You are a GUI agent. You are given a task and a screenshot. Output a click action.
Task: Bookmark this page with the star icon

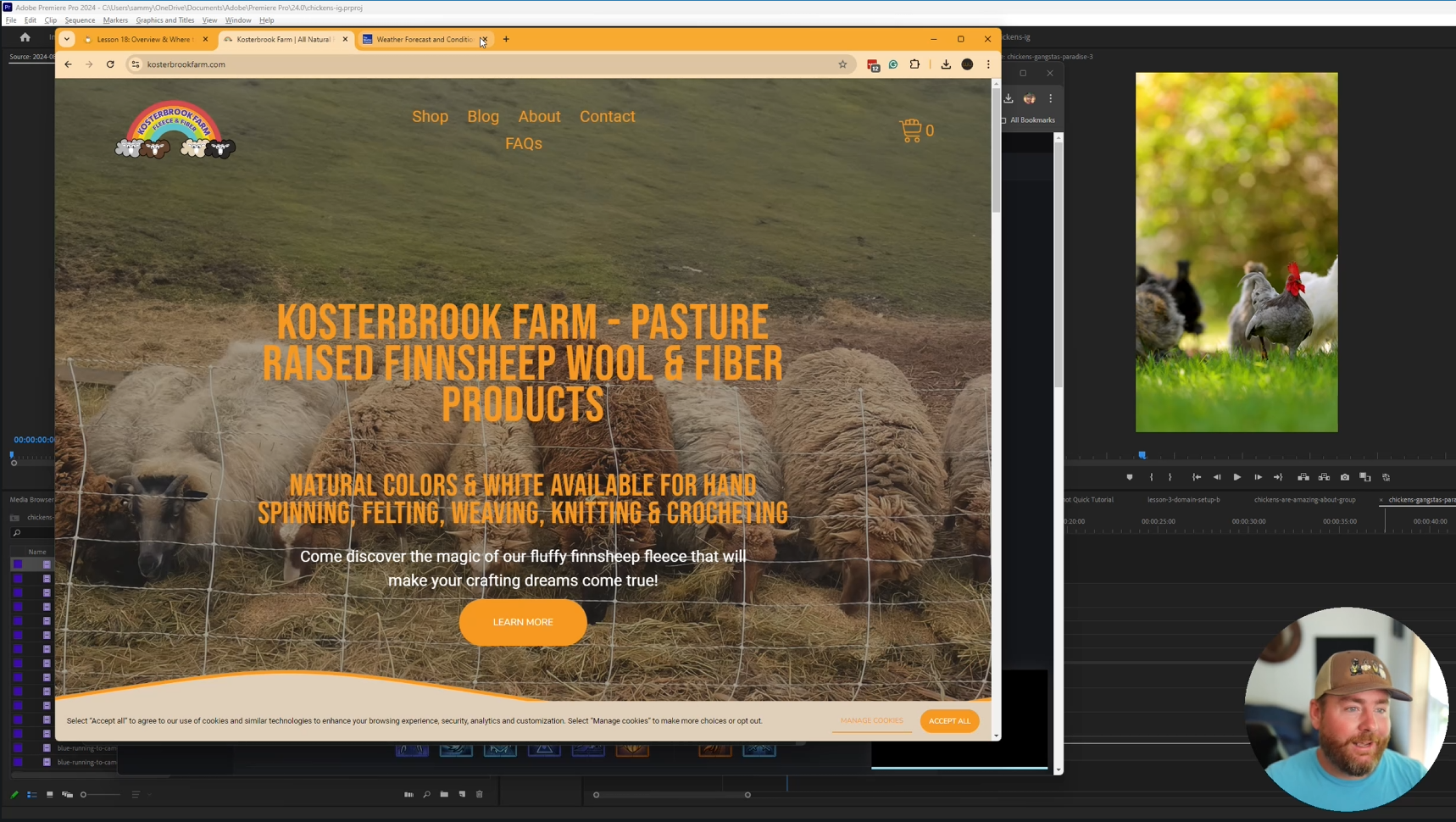tap(842, 64)
